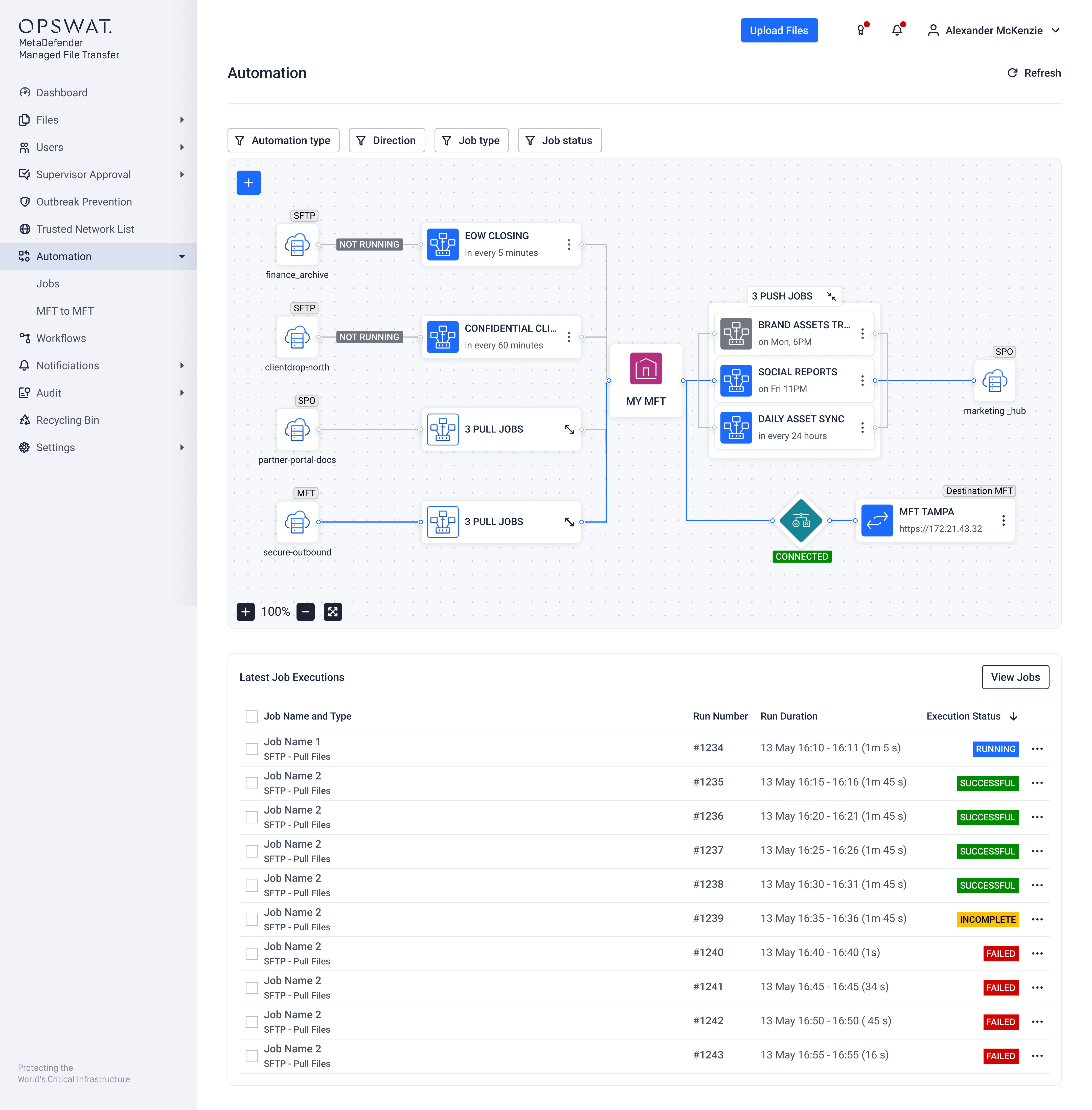Viewport: 1092px width, 1110px height.
Task: Click the fit-to-screen canvas icon
Action: (x=333, y=612)
